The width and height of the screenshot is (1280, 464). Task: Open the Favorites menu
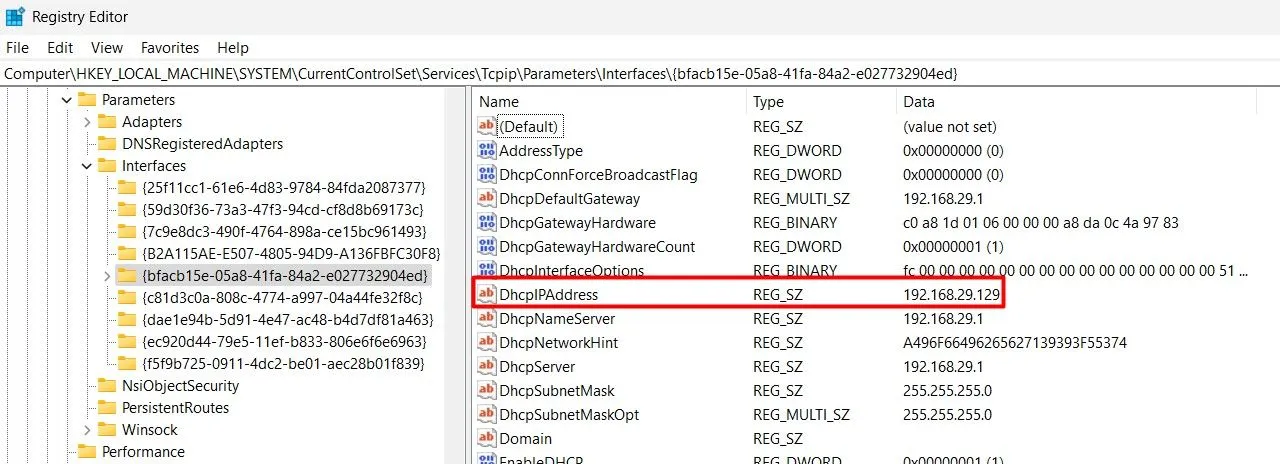point(170,47)
